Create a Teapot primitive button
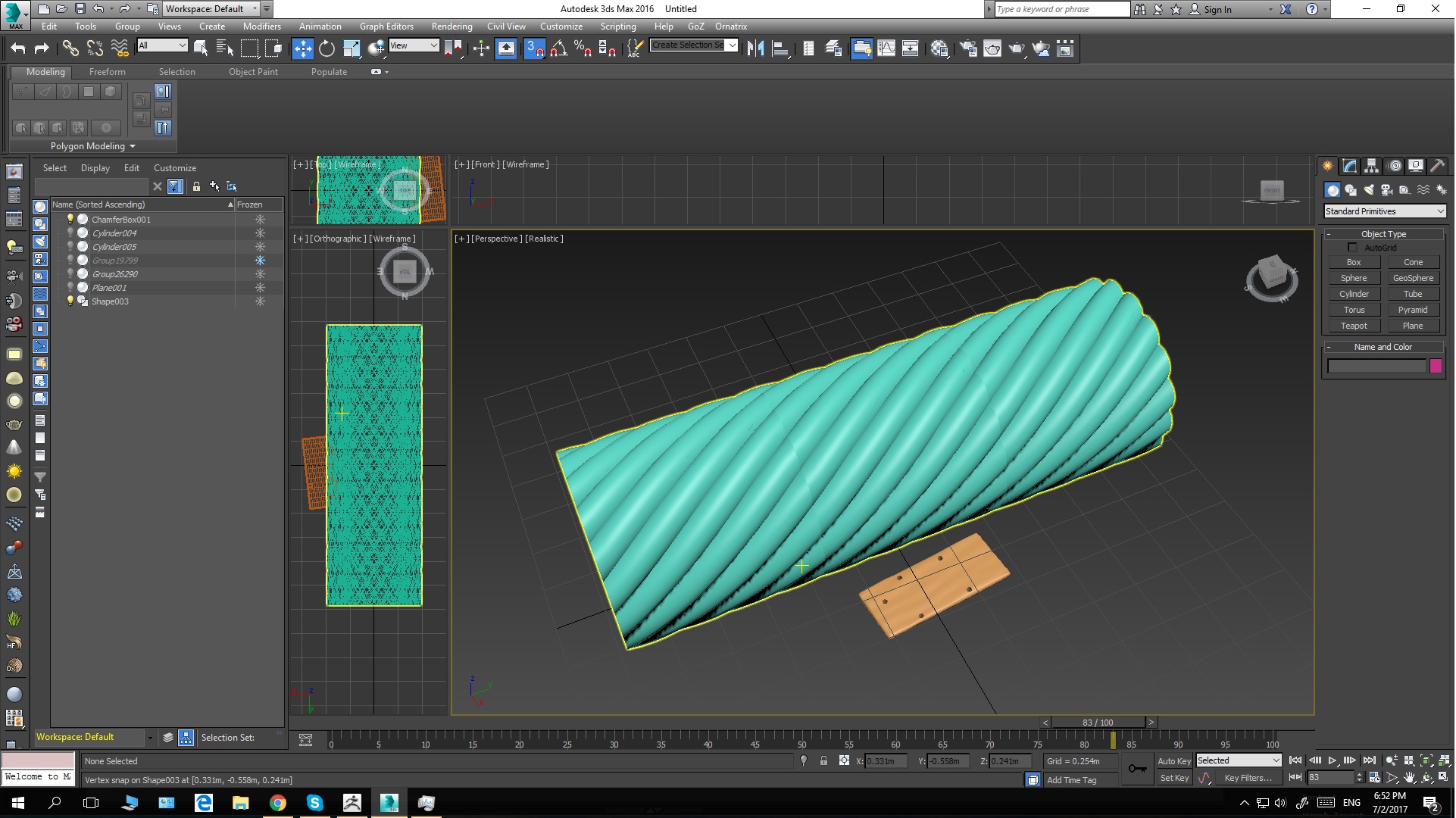Image resolution: width=1456 pixels, height=818 pixels. [1354, 326]
